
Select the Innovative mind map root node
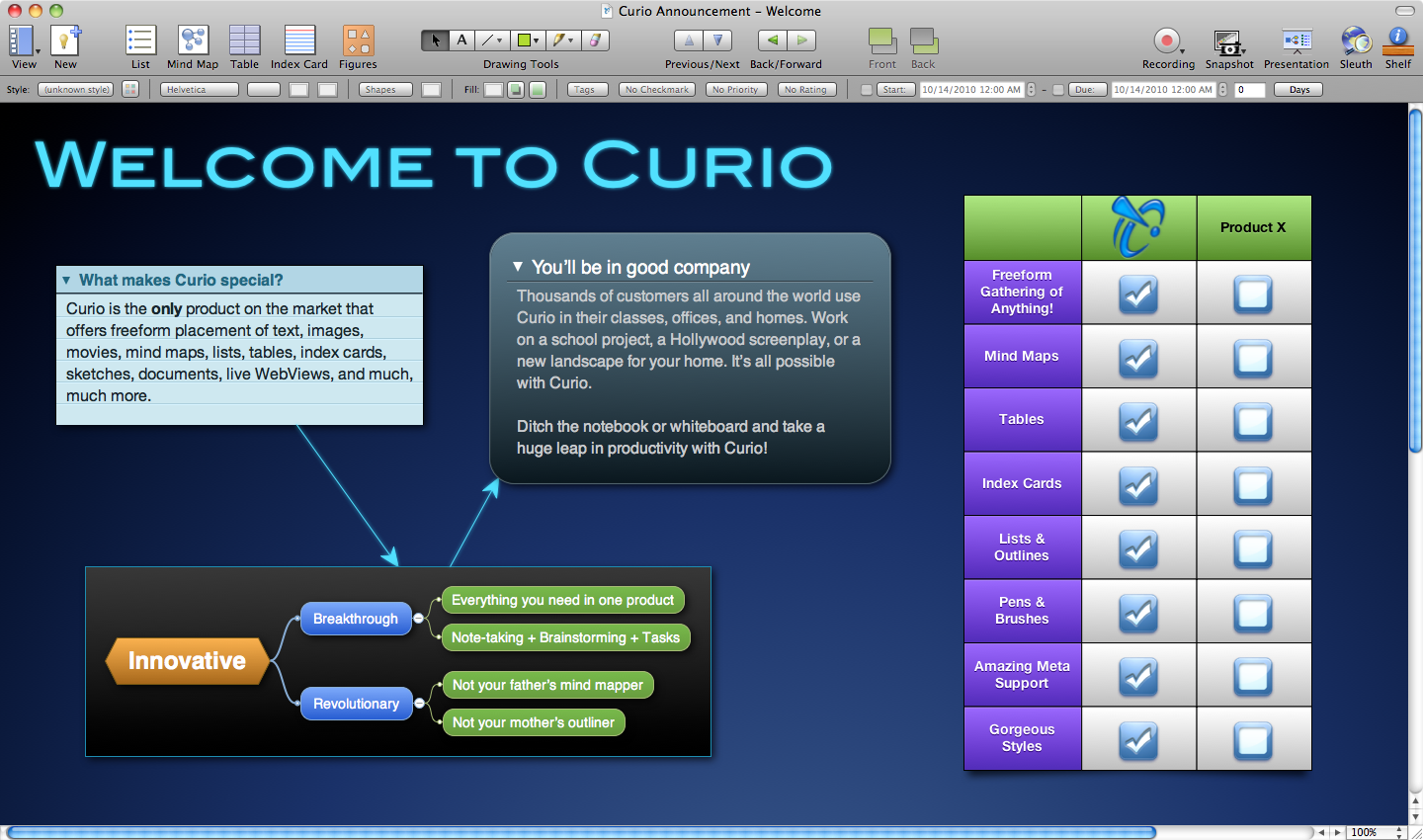[x=187, y=661]
